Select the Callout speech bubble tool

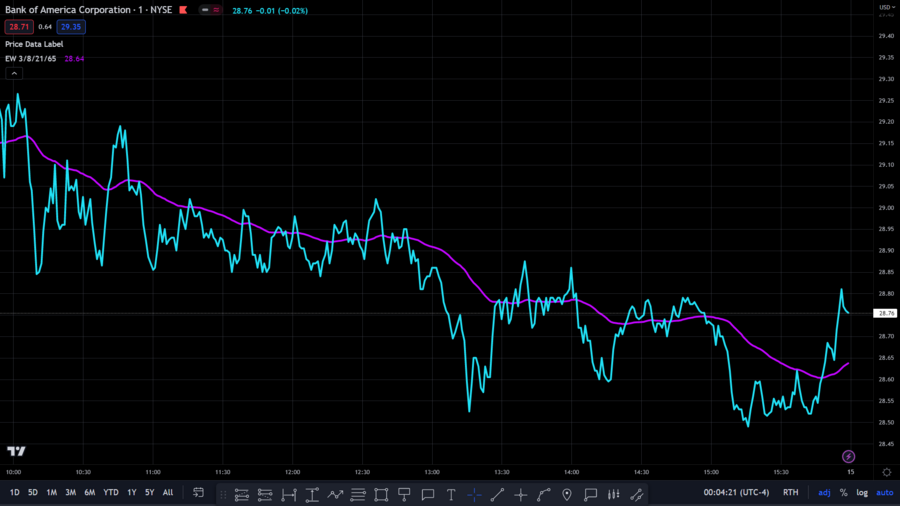(x=428, y=495)
